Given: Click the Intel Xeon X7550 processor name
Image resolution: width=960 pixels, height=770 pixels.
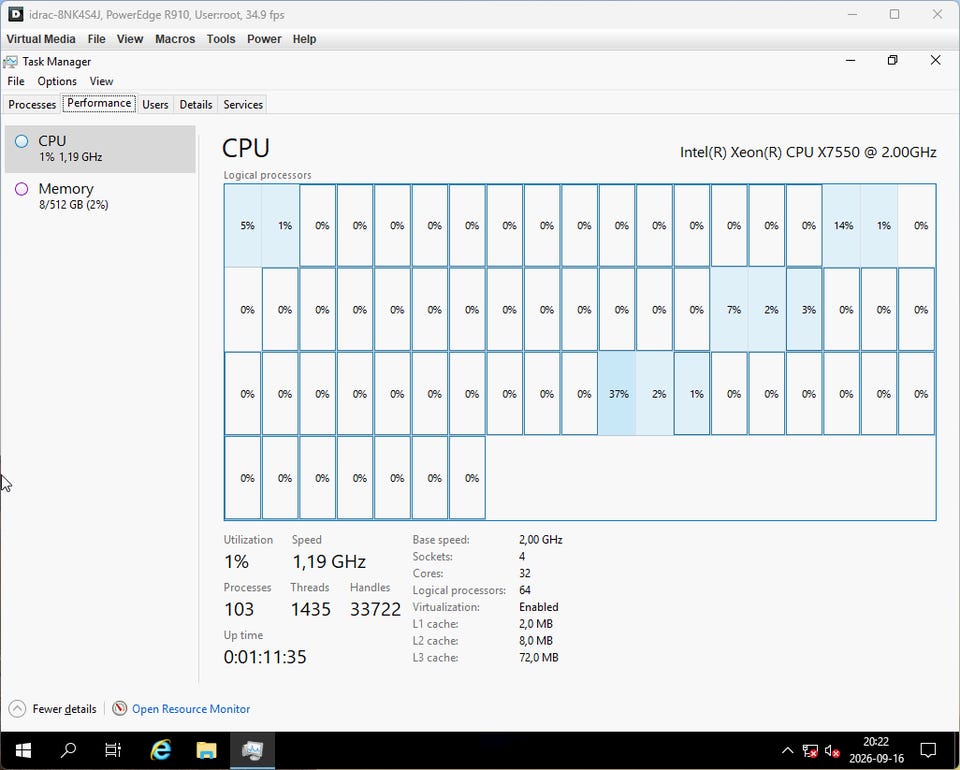Looking at the screenshot, I should point(808,152).
